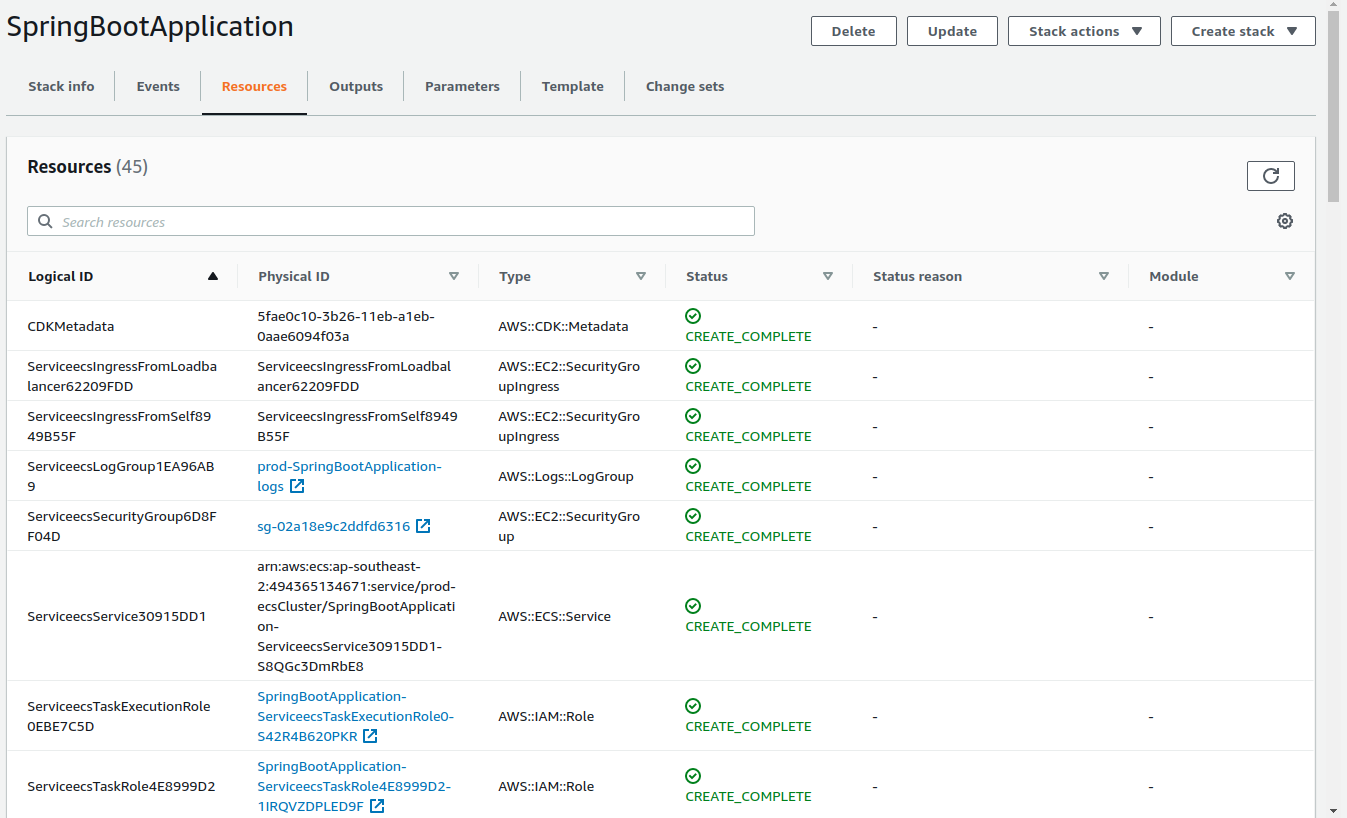Click the ECS service ARN physical ID
This screenshot has height=818, width=1347.
(356, 616)
